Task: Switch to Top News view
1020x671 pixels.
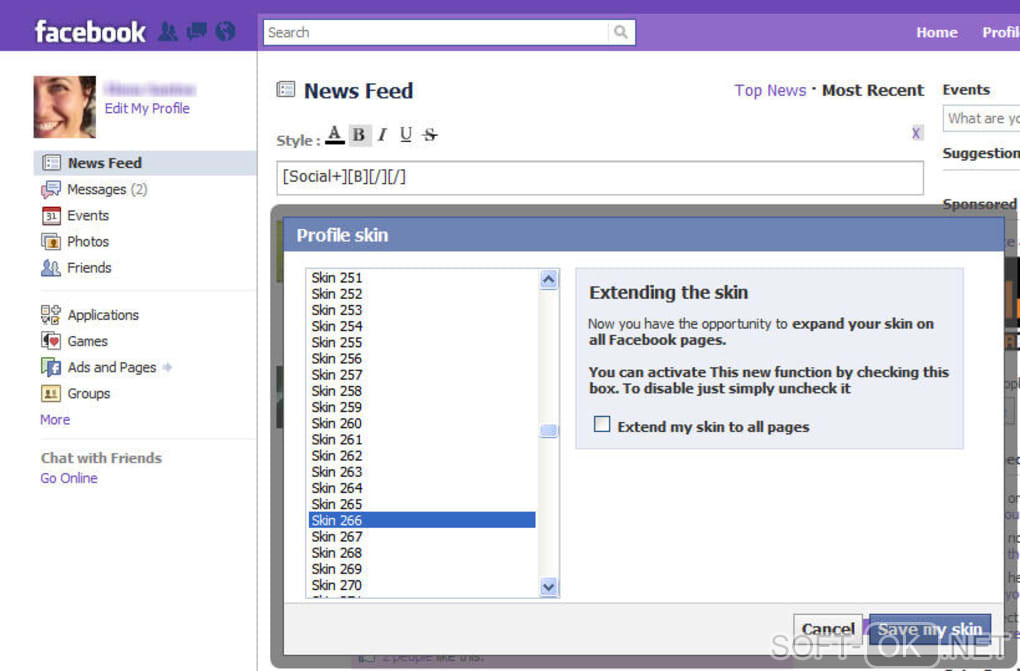Action: click(770, 90)
